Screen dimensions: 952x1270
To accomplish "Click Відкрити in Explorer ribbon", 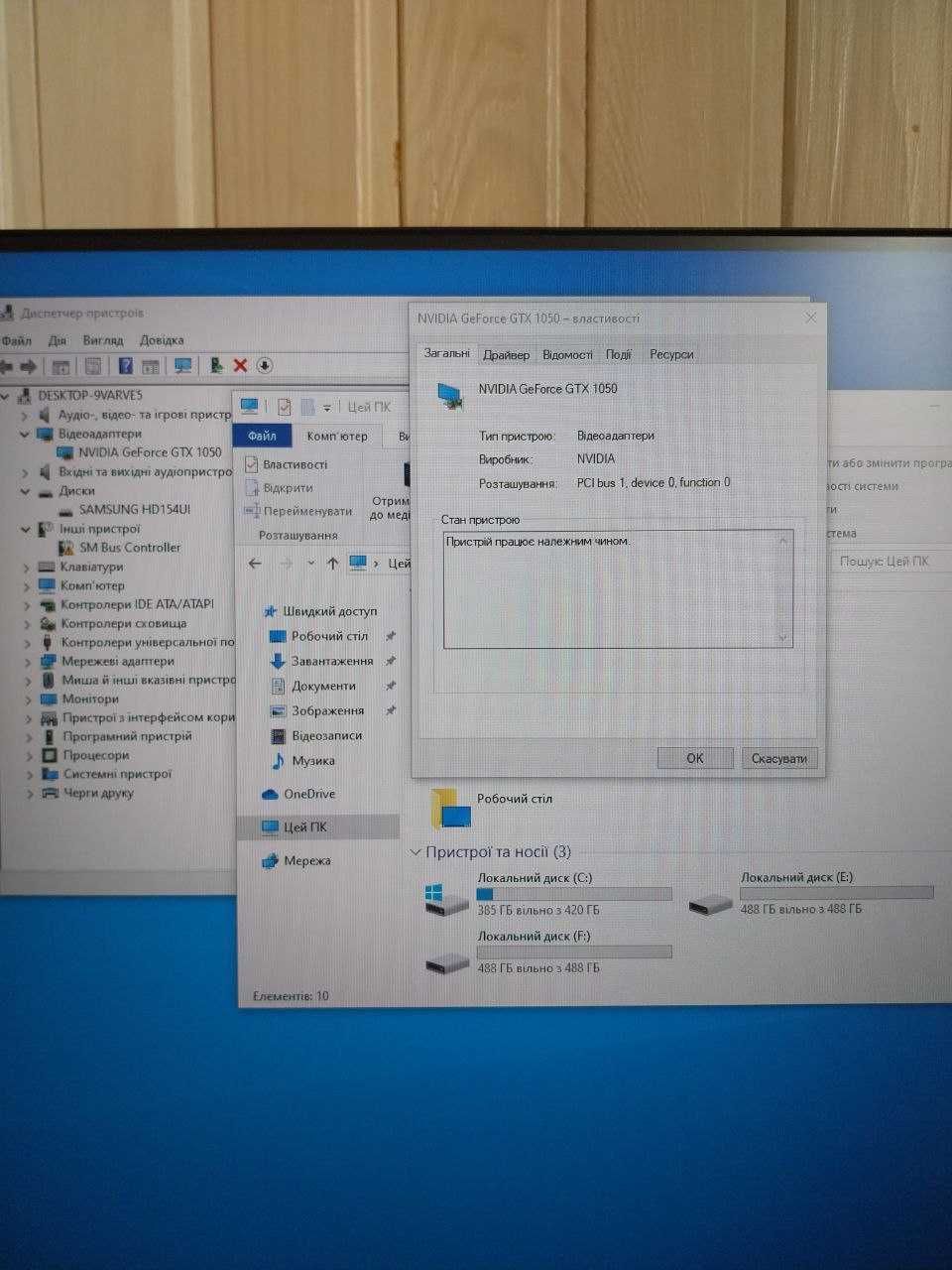I will pyautogui.click(x=279, y=488).
